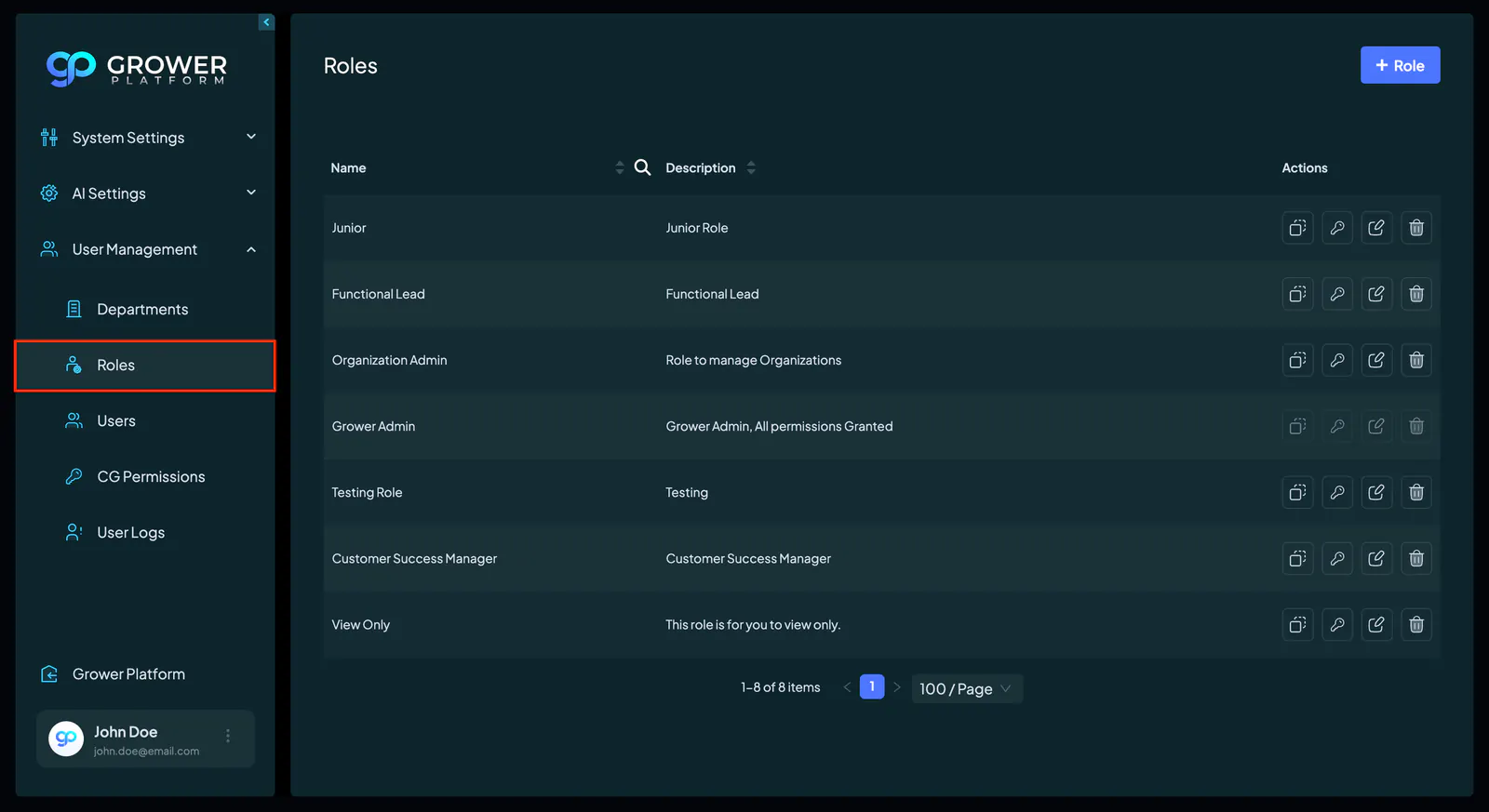Collapse the sidebar with the arrow tab
The height and width of the screenshot is (812, 1489).
pyautogui.click(x=266, y=22)
